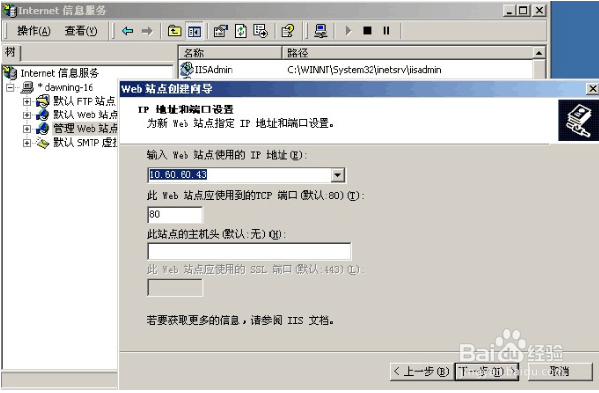This screenshot has width=599, height=393.
Task: Click the 默认 SMTP mail icon
Action: (x=43, y=143)
